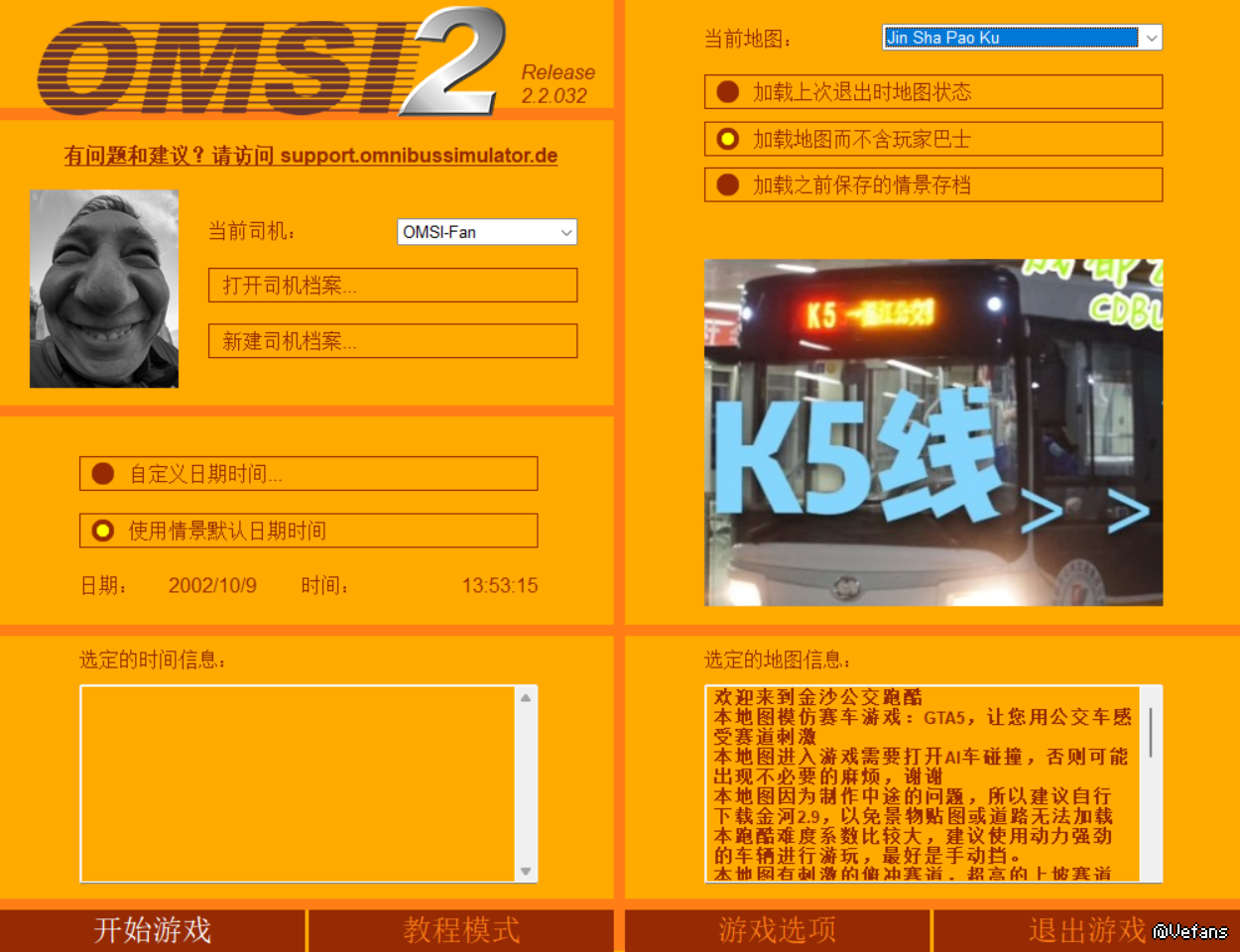Click 退出游戏 to exit game
The height and width of the screenshot is (952, 1240).
click(x=1086, y=930)
